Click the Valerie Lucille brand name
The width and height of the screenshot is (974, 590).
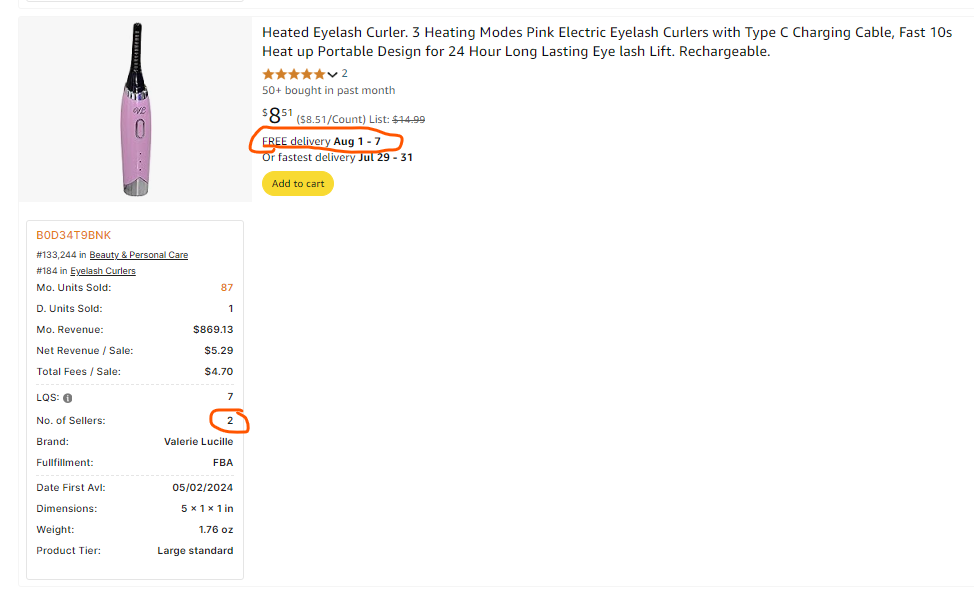point(198,442)
